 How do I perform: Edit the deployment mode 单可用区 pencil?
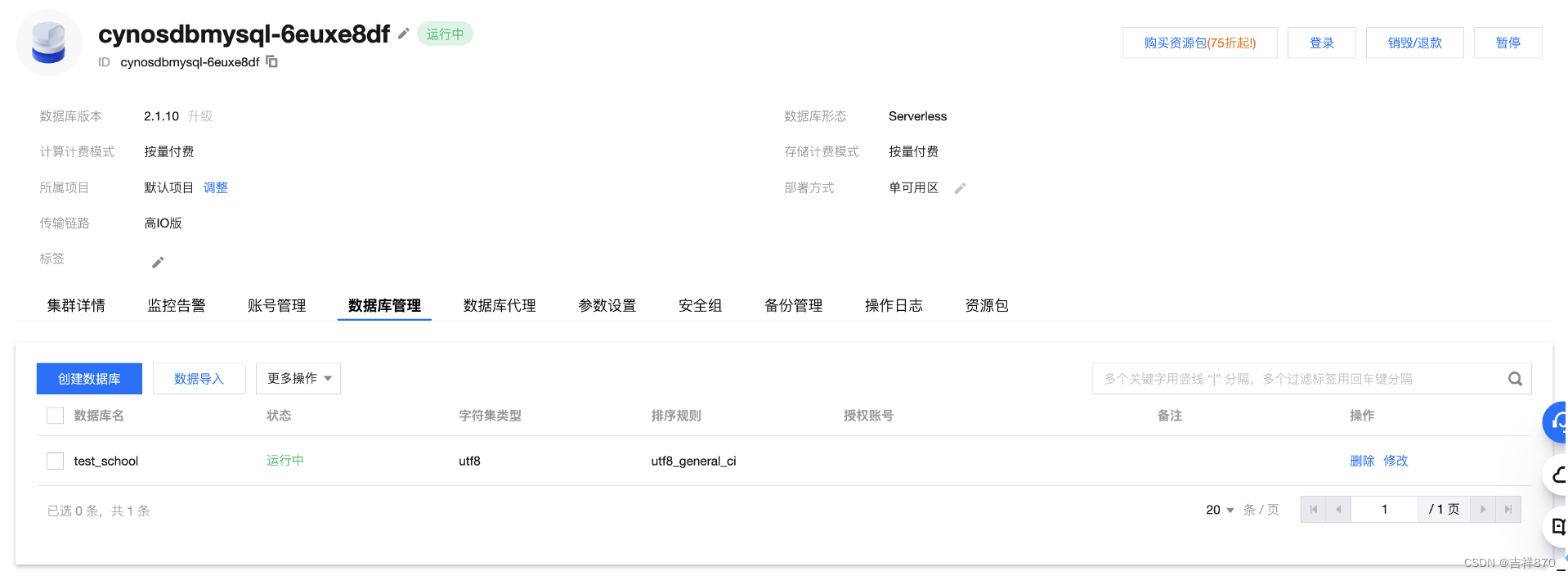point(961,188)
